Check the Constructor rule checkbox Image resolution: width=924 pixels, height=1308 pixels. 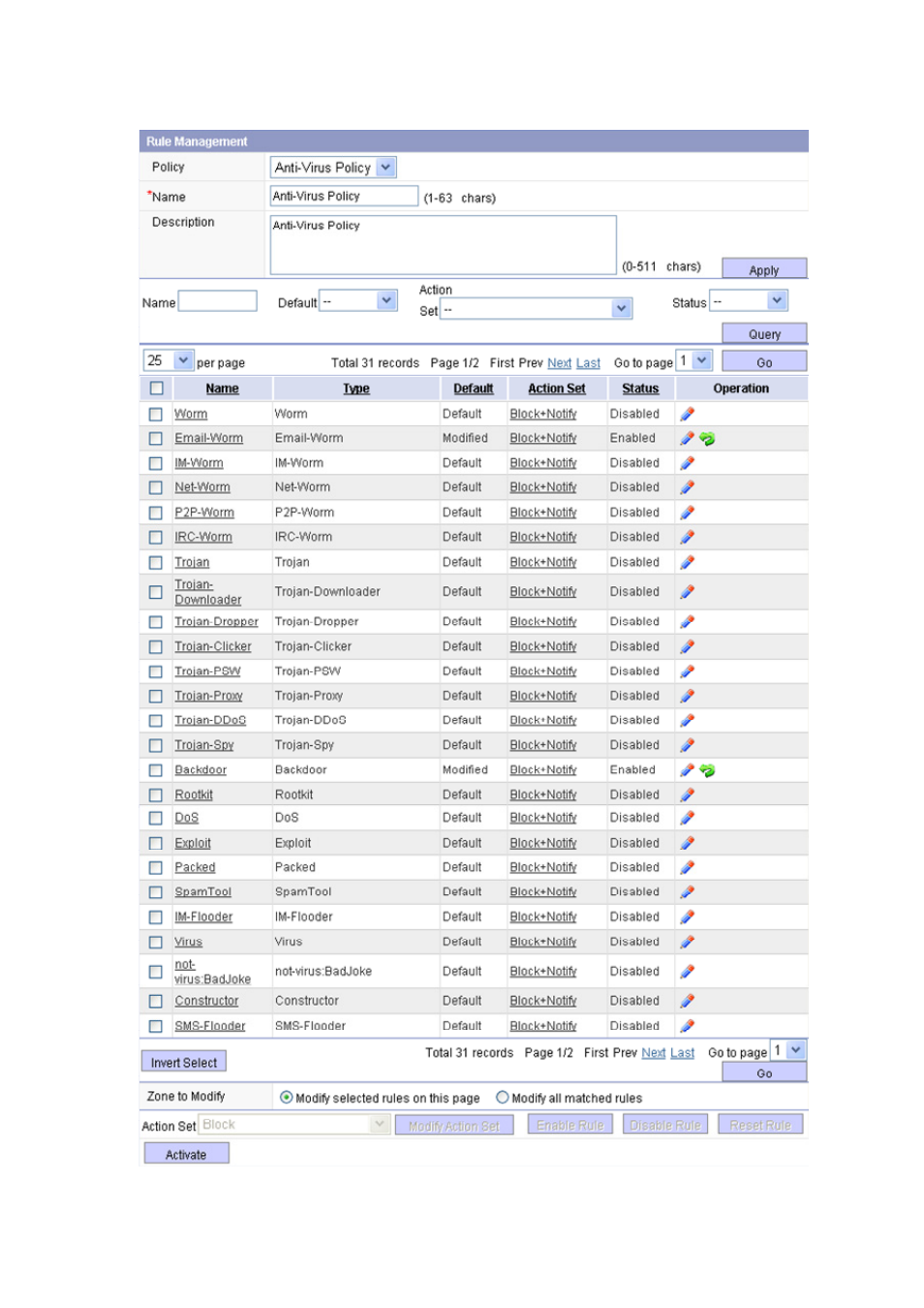155,1001
